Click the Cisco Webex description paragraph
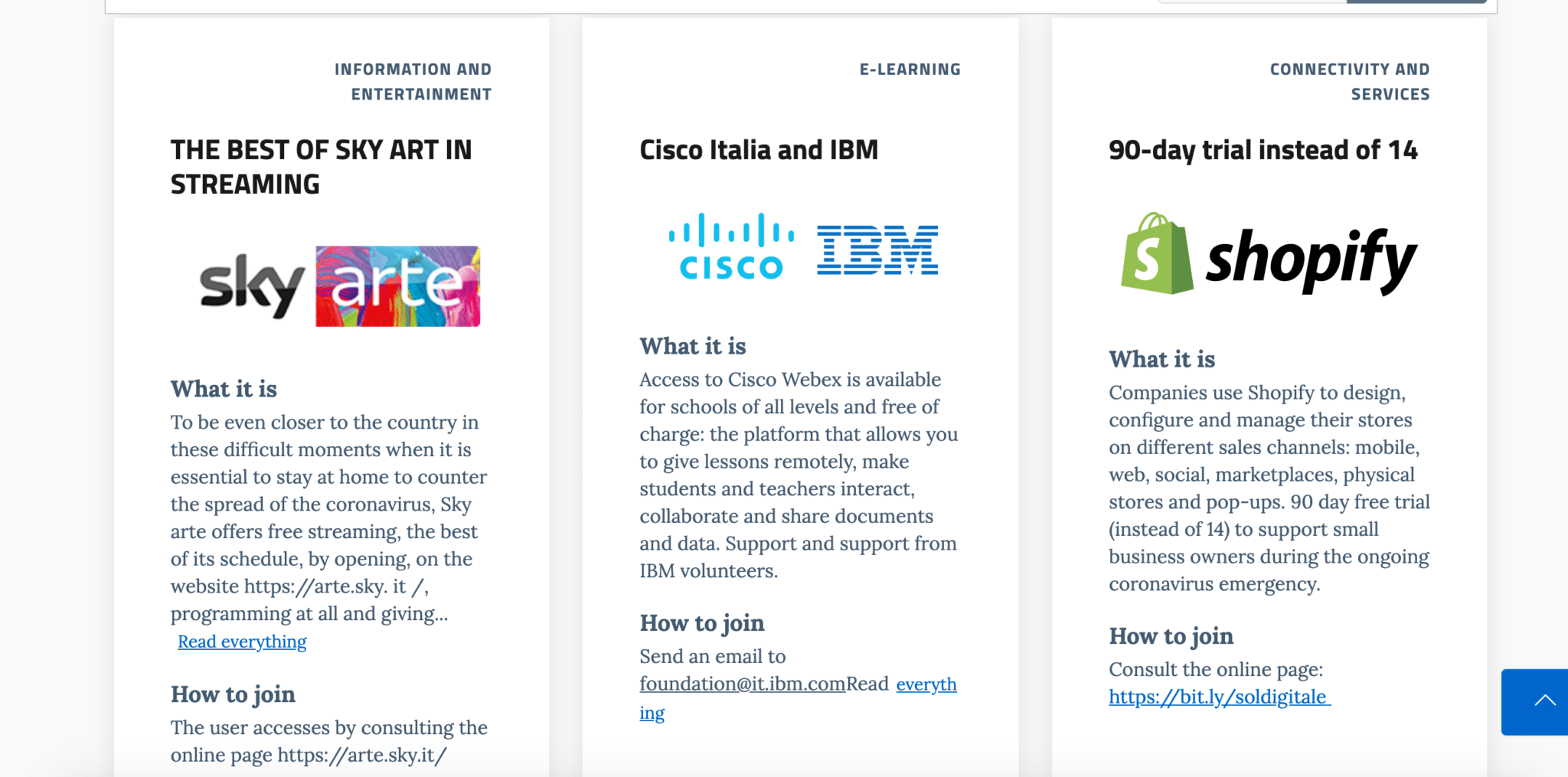This screenshot has height=777, width=1568. pyautogui.click(x=799, y=475)
